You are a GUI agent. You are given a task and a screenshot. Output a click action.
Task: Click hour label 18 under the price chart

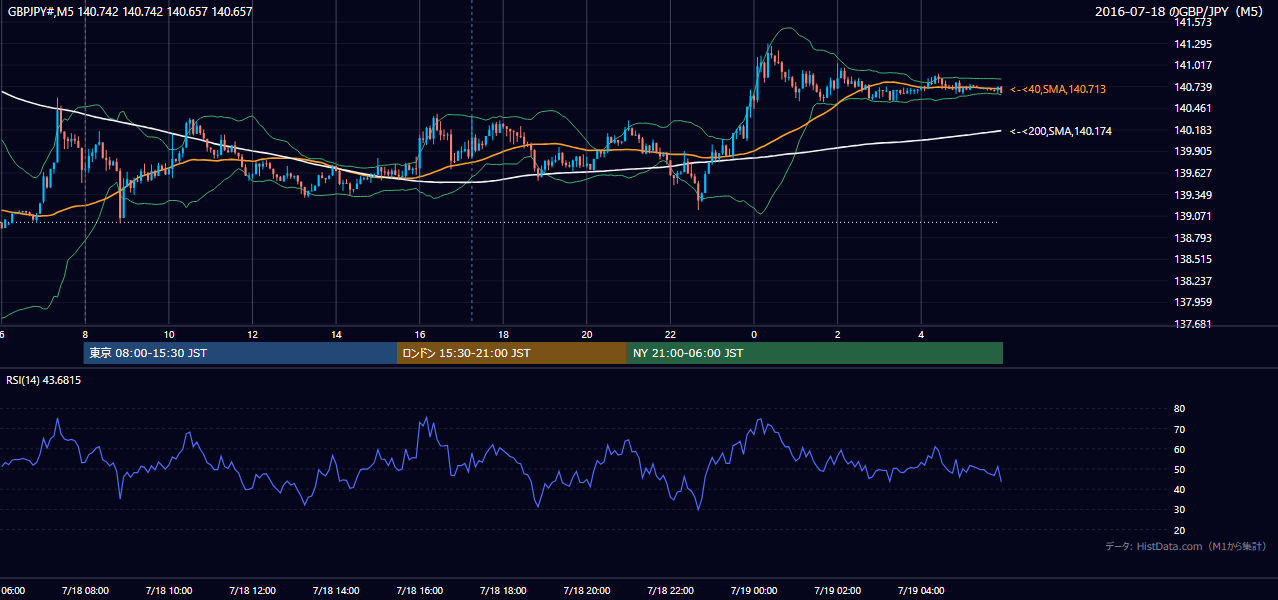tap(504, 334)
